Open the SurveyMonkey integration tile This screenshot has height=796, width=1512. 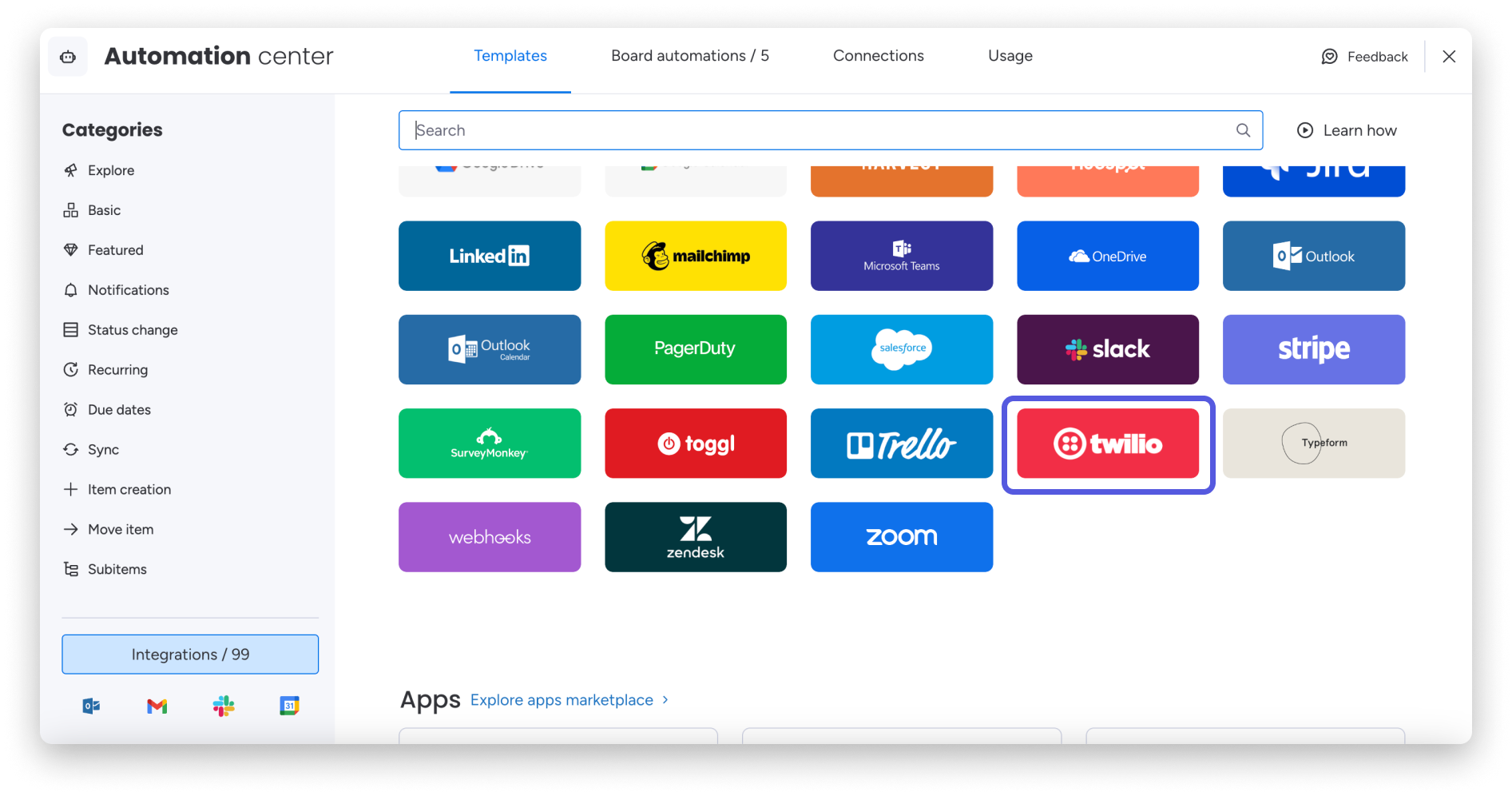coord(490,444)
